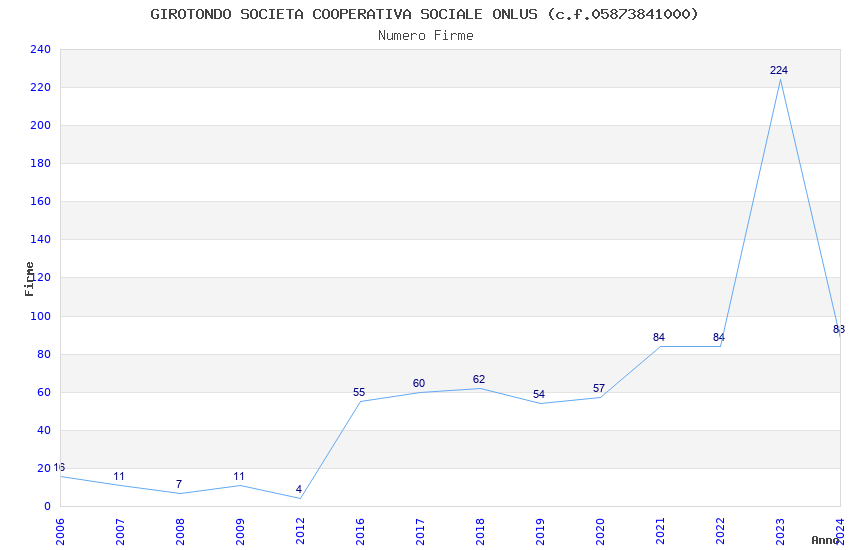850x550 pixels.
Task: Click the 11 data label above 2009
Action: [239, 476]
